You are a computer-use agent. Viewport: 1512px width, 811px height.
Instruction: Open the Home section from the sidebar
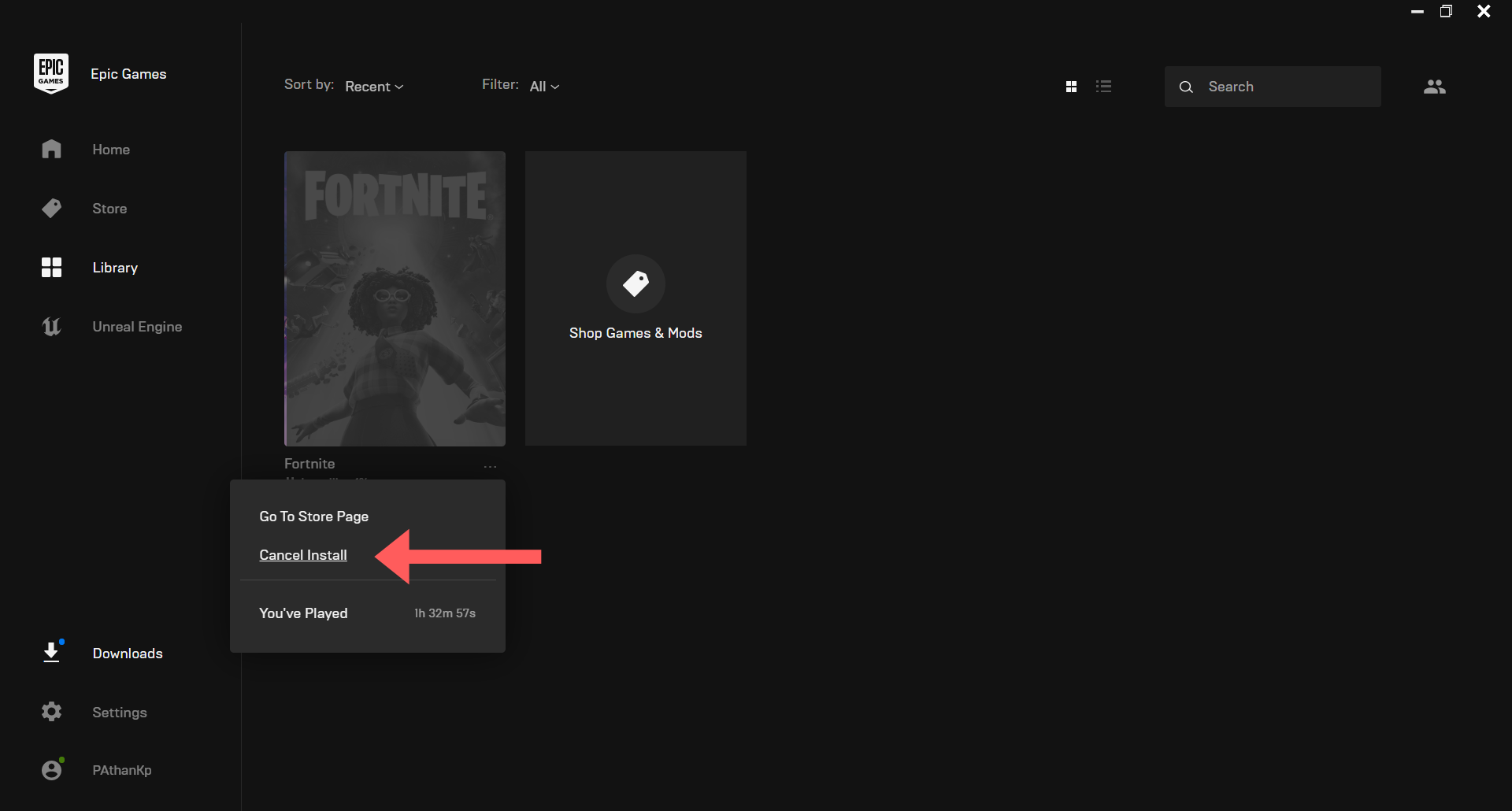pyautogui.click(x=111, y=149)
